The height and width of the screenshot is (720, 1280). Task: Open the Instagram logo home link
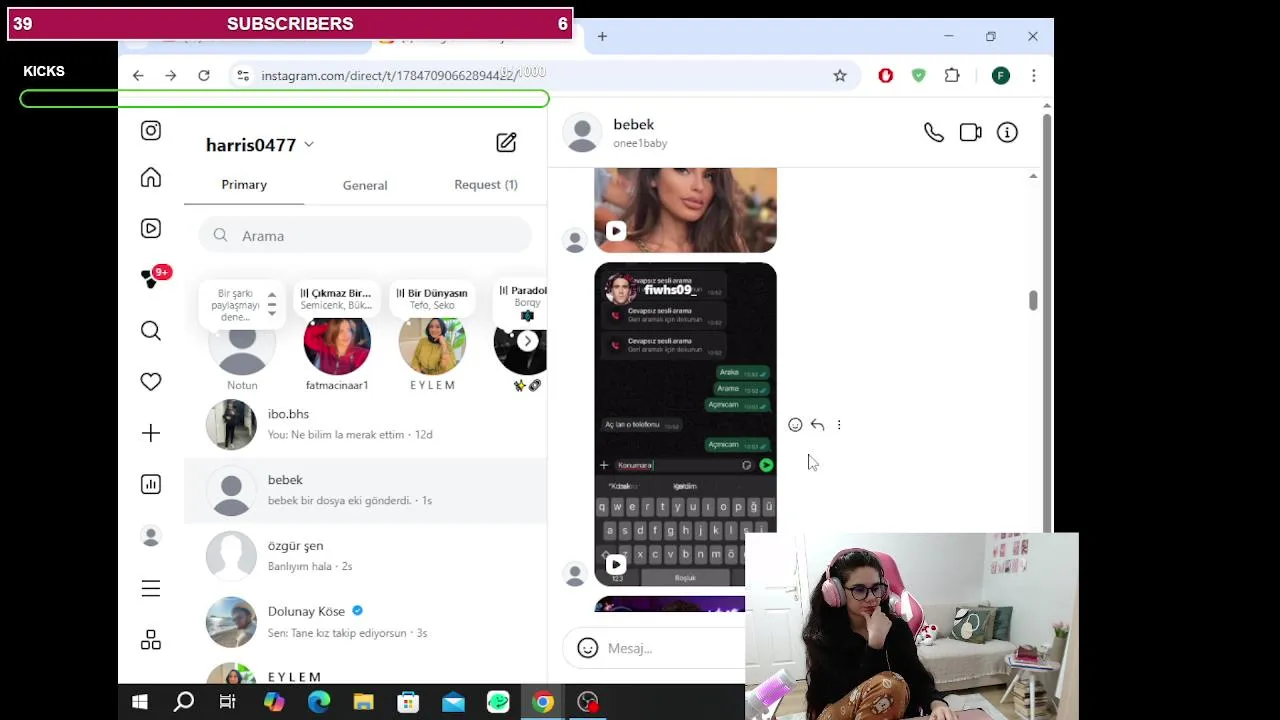151,130
